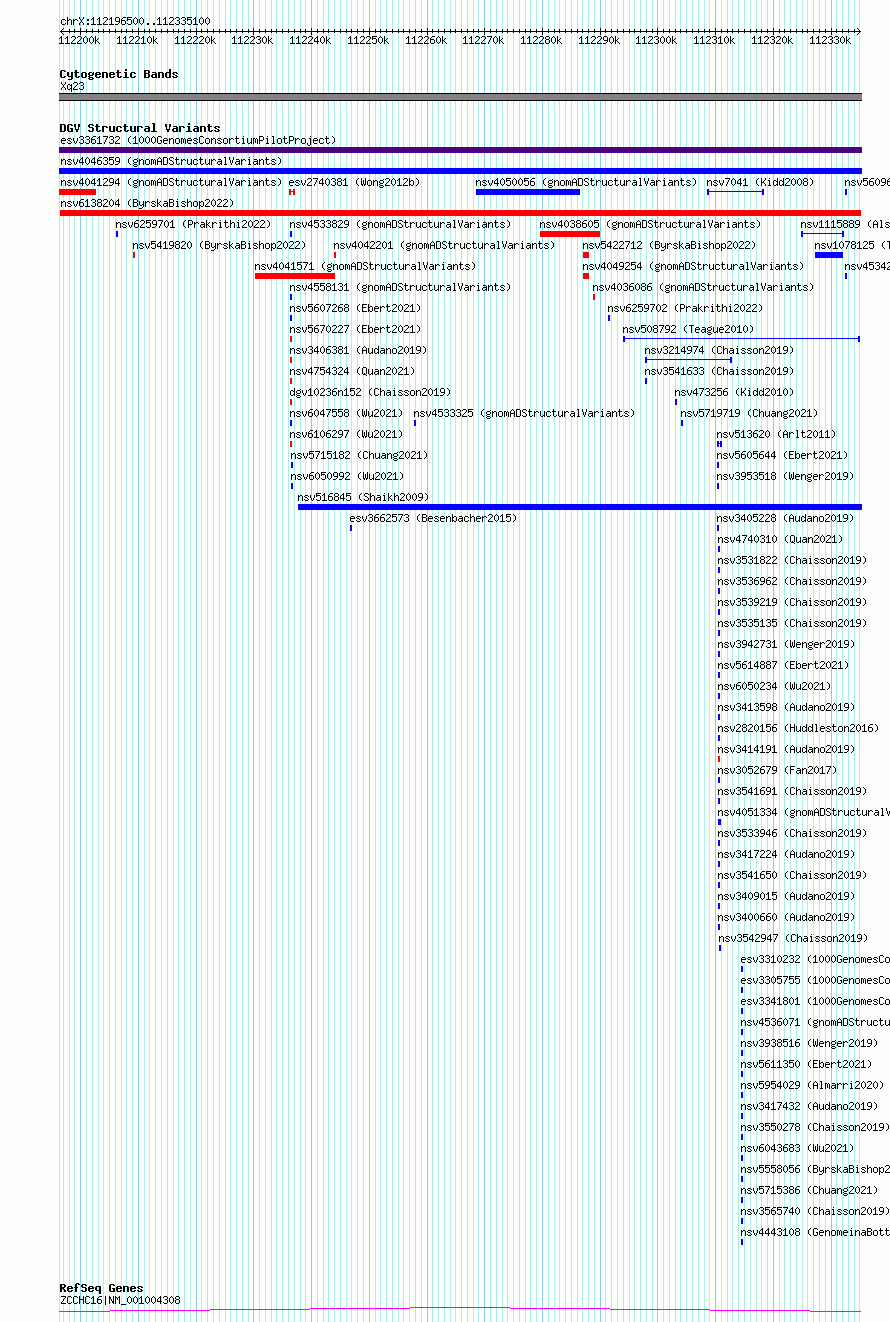The width and height of the screenshot is (890, 1322).
Task: Click the chrX:112196500..112335100 coordinate label
Action: tap(135, 21)
